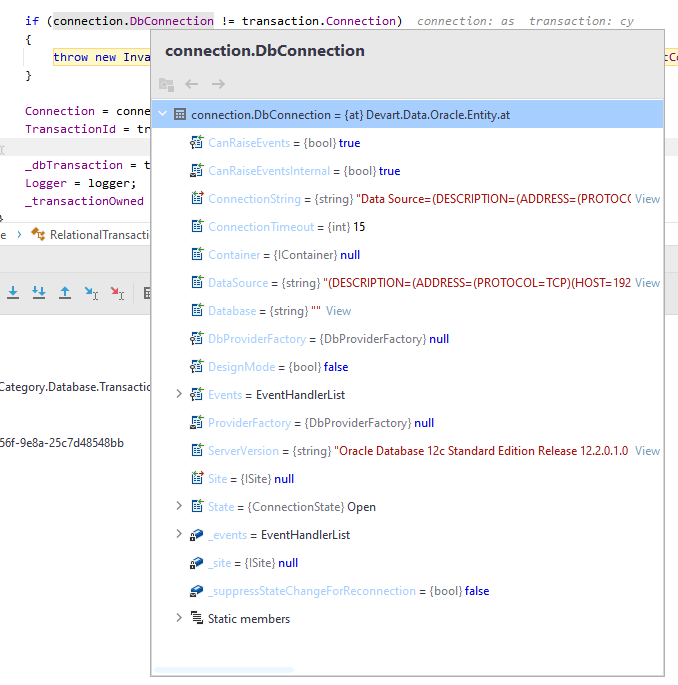Expand the State ConnectionState node
The height and width of the screenshot is (685, 678).
[180, 507]
